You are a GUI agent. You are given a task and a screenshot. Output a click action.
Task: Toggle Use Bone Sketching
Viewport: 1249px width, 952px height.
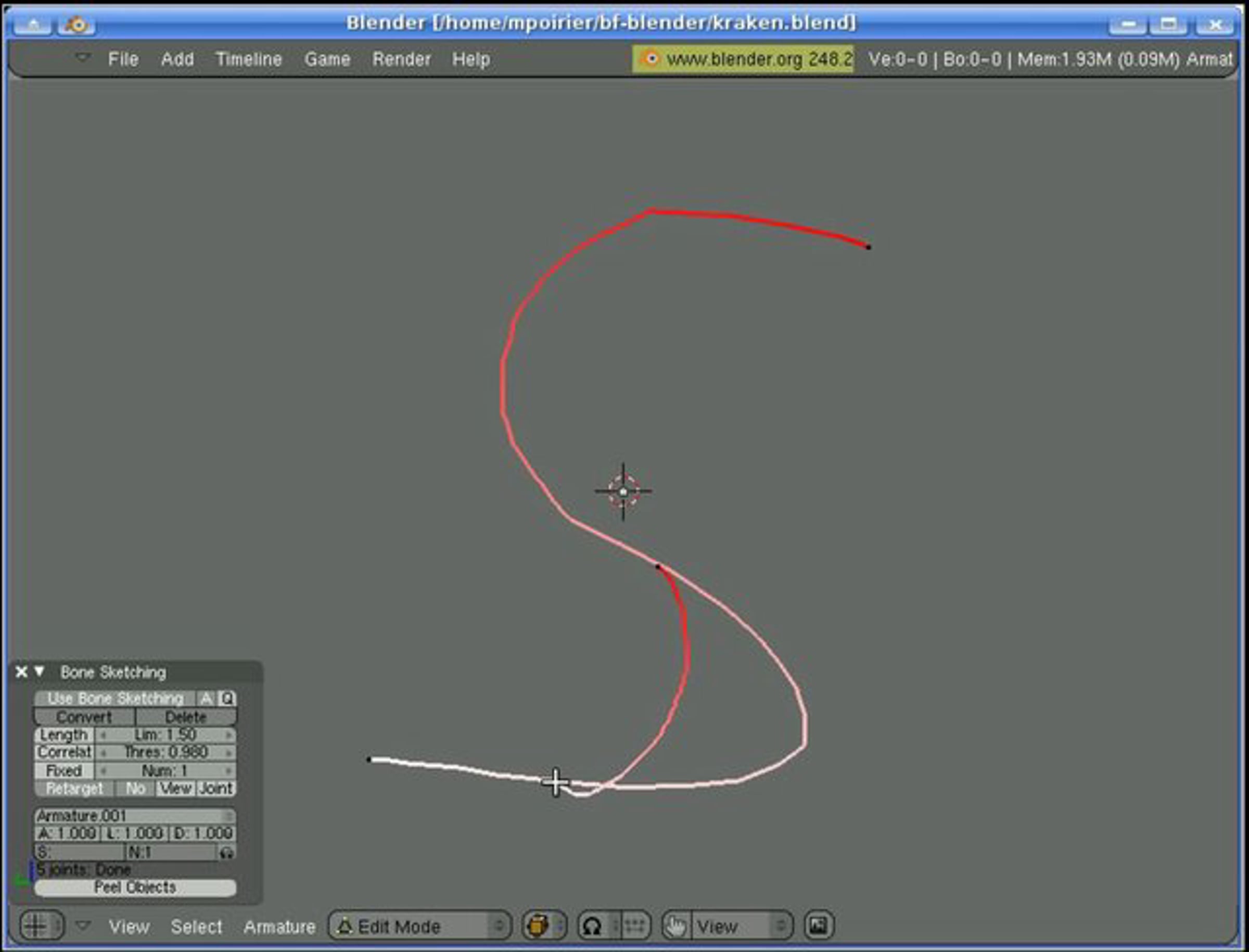coord(114,698)
